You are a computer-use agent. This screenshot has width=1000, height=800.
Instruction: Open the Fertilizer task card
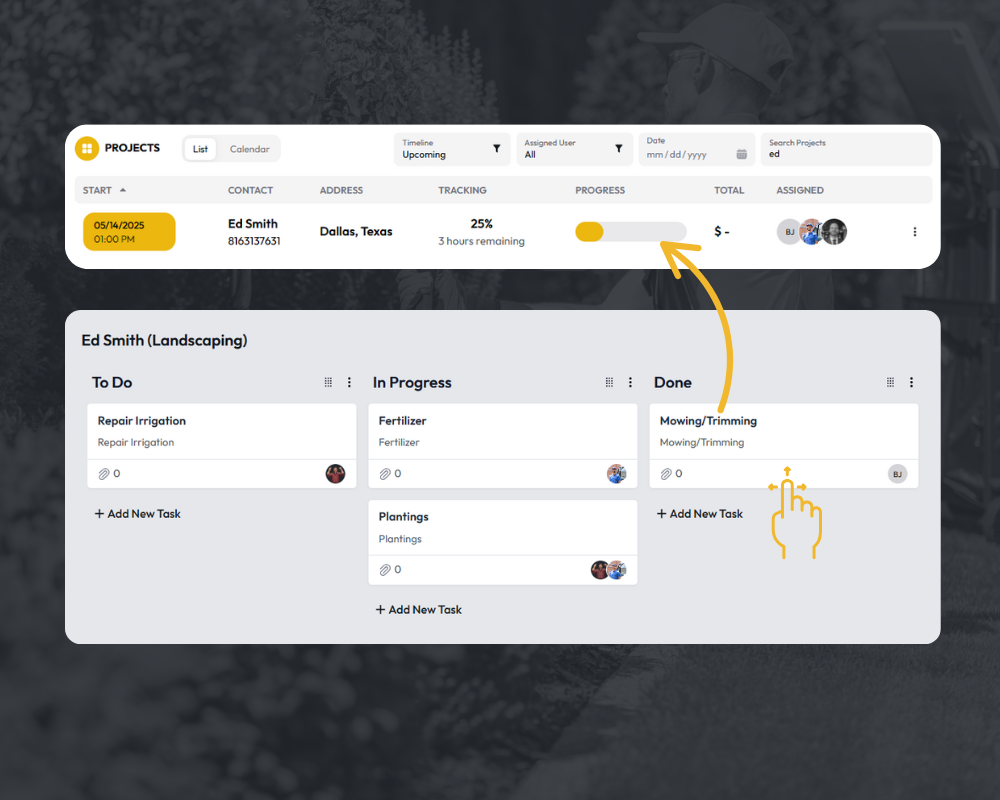point(503,445)
